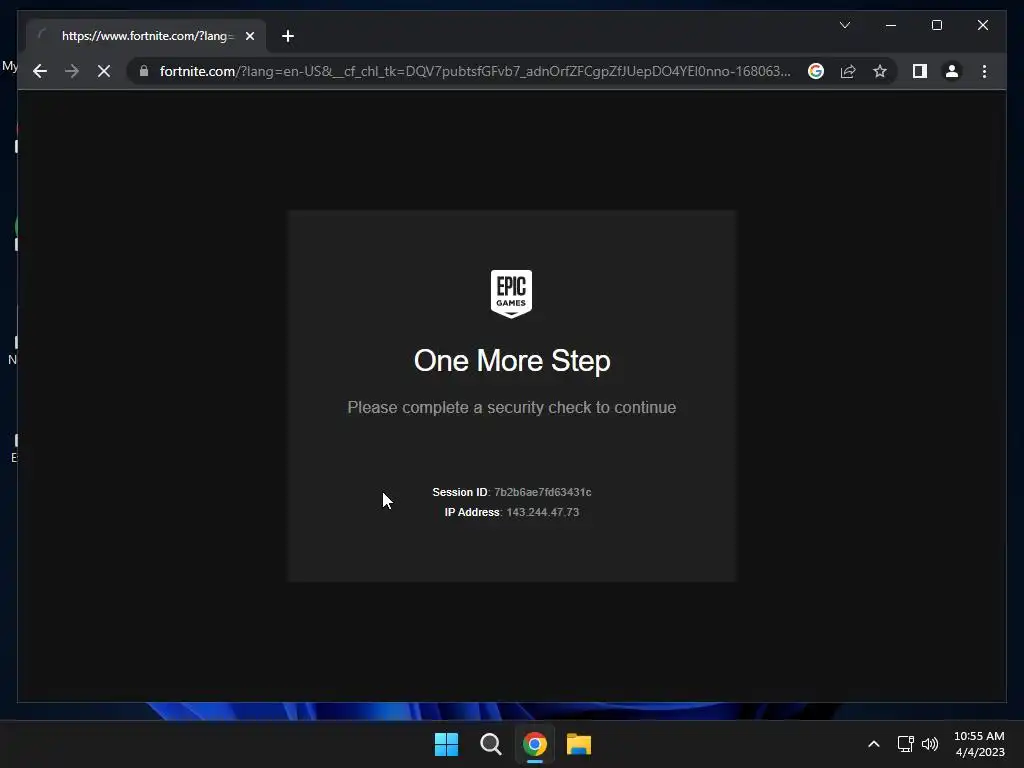Maximize the Chrome window
This screenshot has width=1024, height=768.
pos(936,25)
